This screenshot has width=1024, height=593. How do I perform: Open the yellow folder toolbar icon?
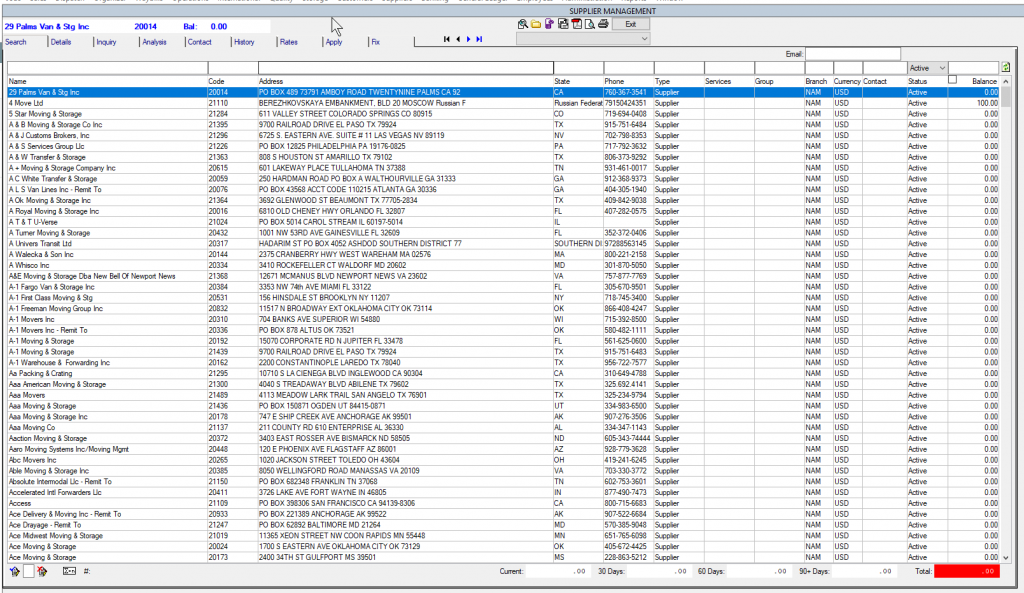pos(536,24)
